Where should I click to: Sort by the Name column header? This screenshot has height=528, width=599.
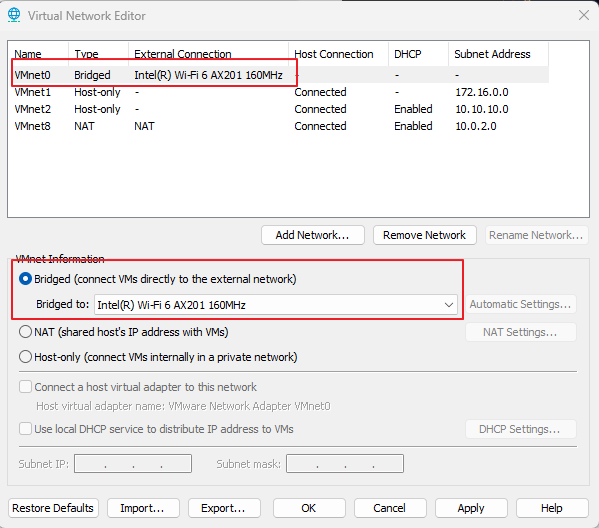pos(38,54)
